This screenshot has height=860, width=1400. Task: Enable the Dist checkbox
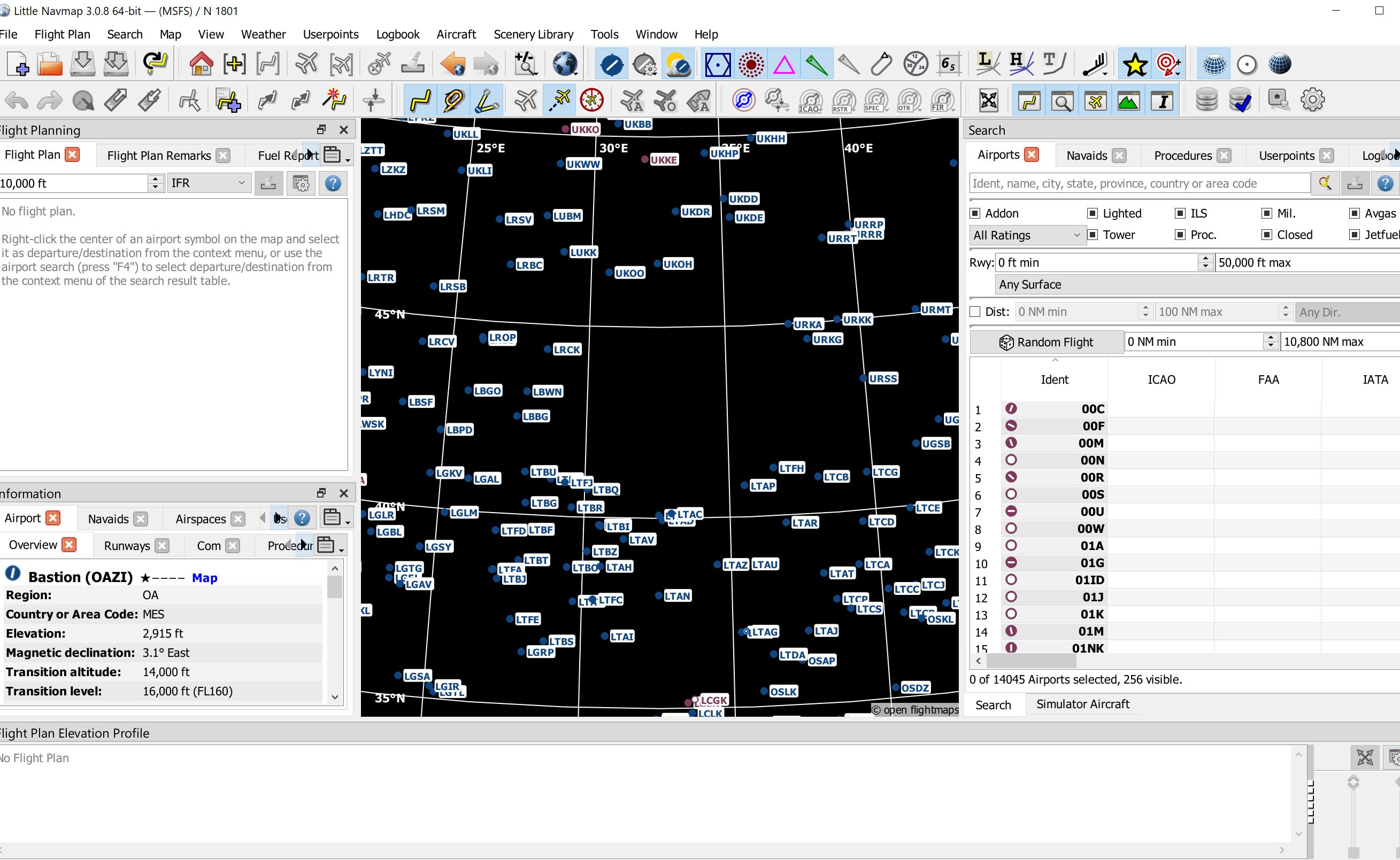(x=975, y=312)
